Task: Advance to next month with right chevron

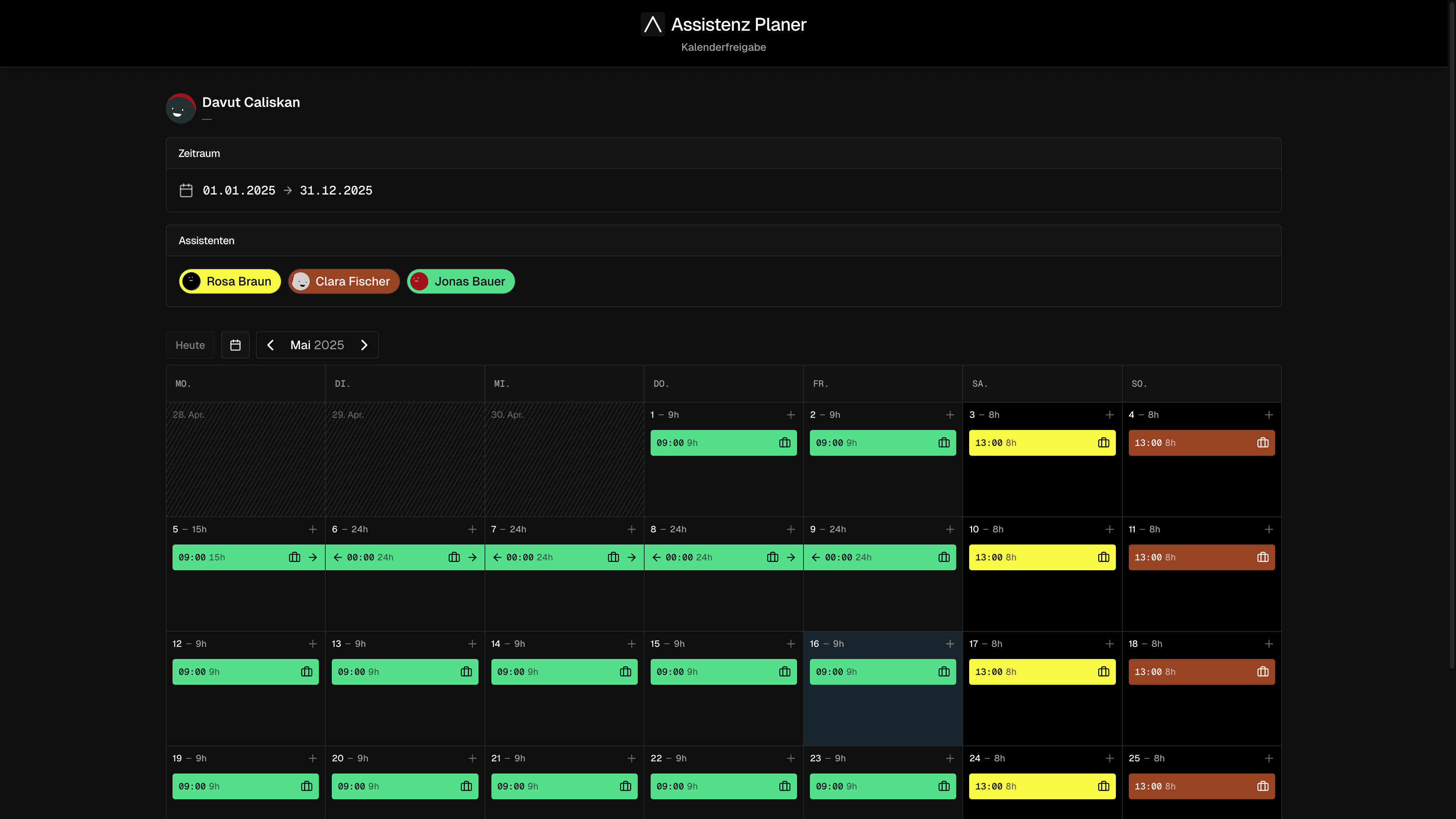Action: (x=364, y=345)
